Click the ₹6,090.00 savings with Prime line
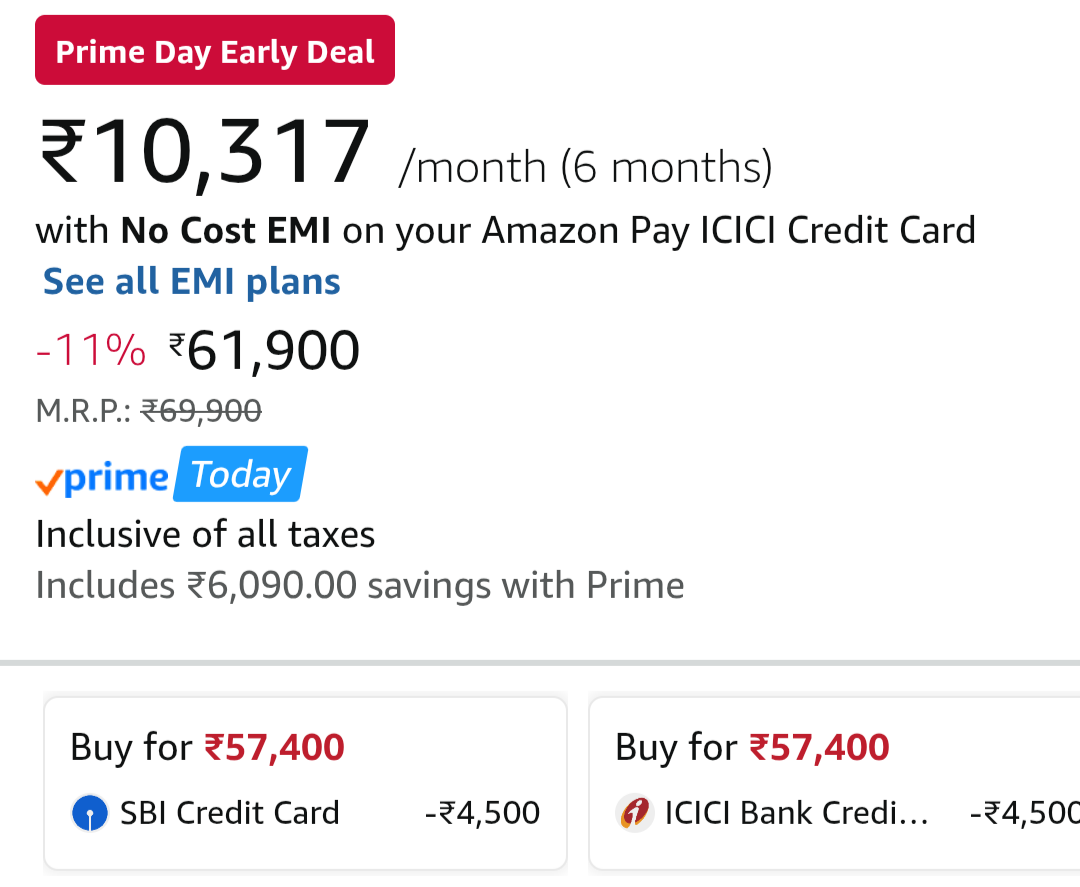Viewport: 1080px width, 887px height. 360,586
